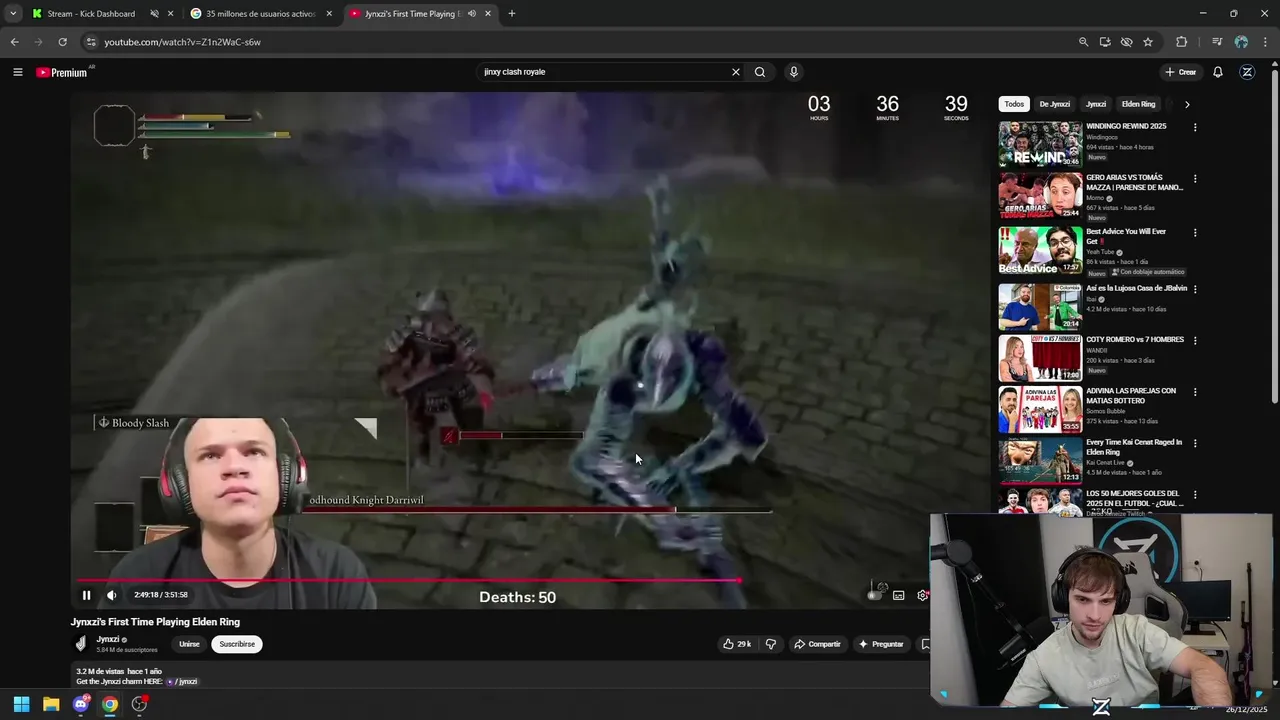
Task: Open the Chrome three-dot menu
Action: point(1264,42)
